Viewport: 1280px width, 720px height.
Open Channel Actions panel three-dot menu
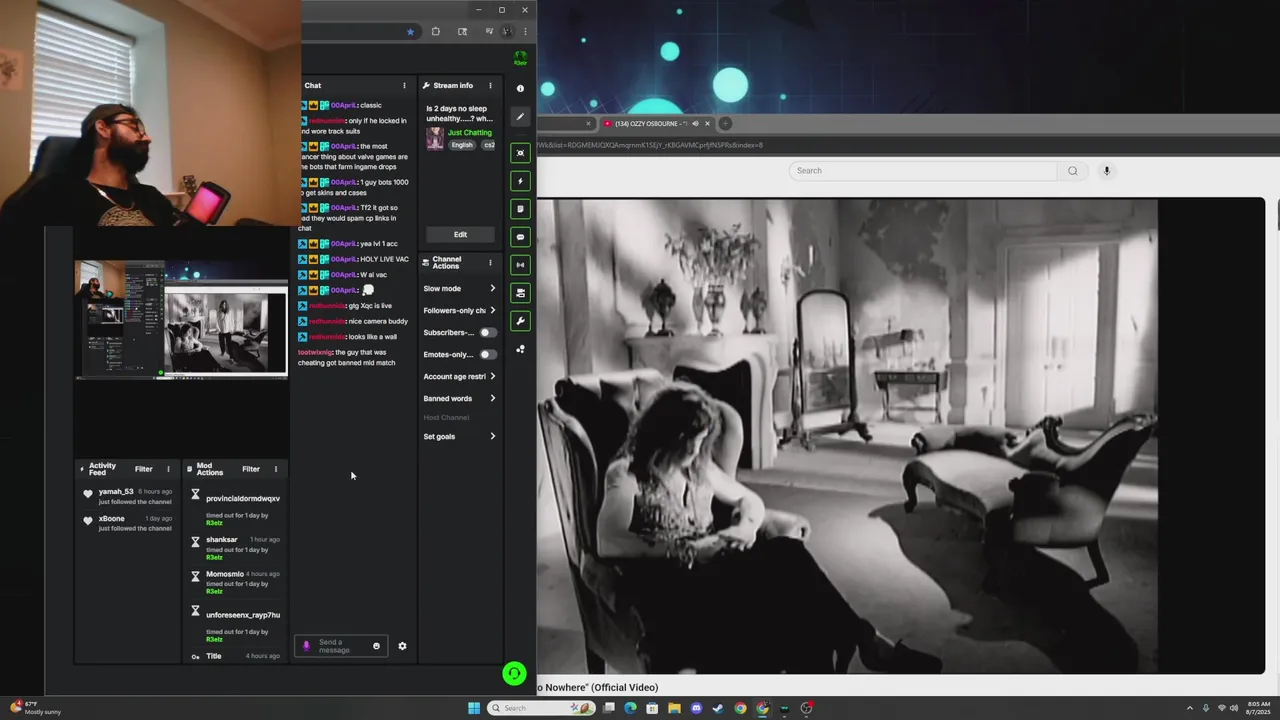tap(490, 263)
